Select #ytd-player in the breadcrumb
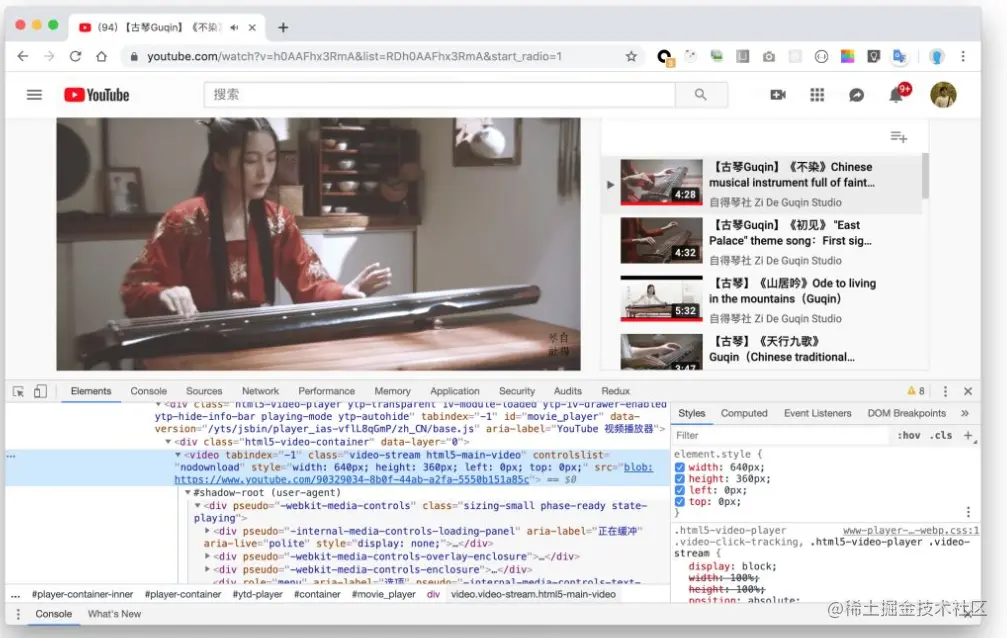The image size is (1007, 638). (258, 594)
